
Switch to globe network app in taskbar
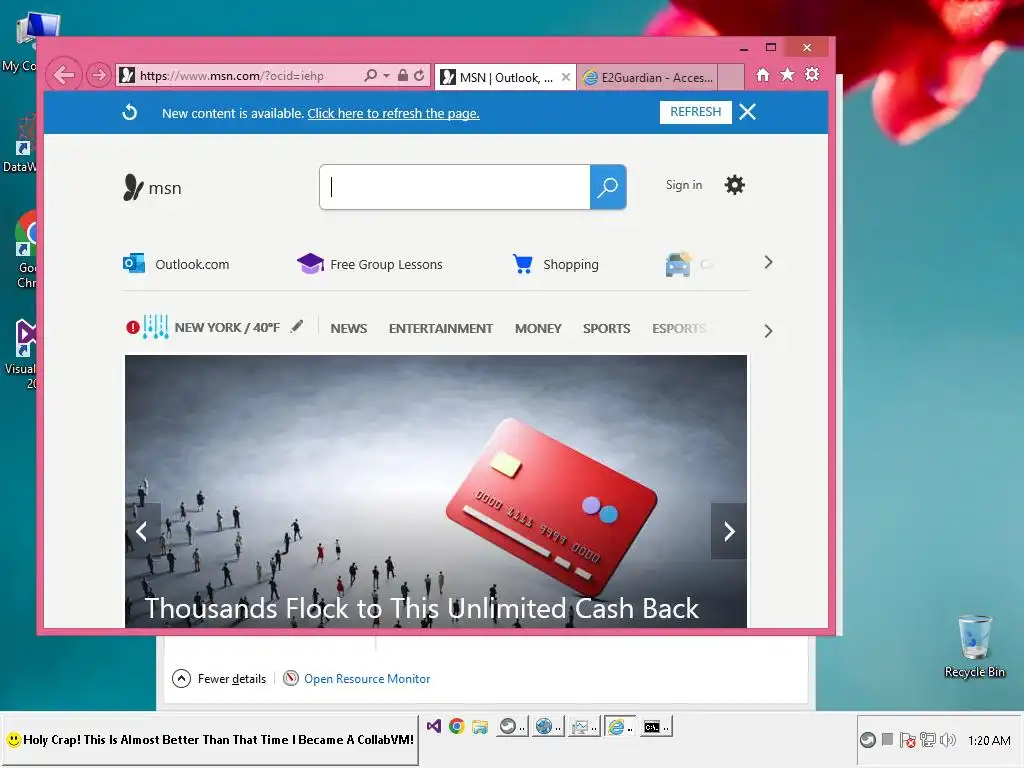coord(547,726)
